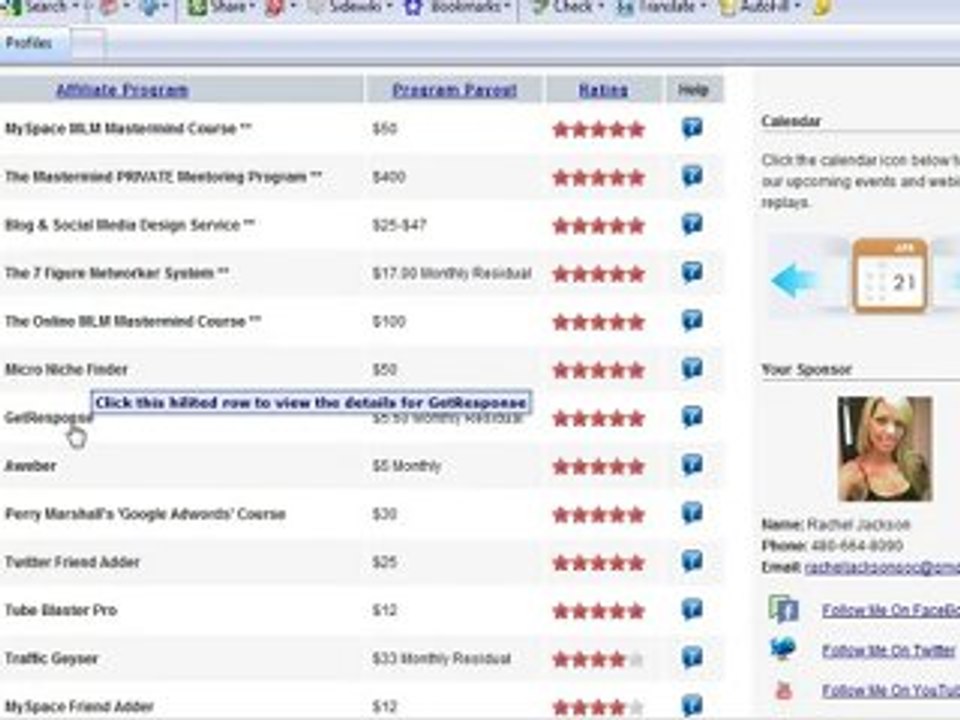Expand the AutoFill toolbar dropdown

pyautogui.click(x=798, y=7)
